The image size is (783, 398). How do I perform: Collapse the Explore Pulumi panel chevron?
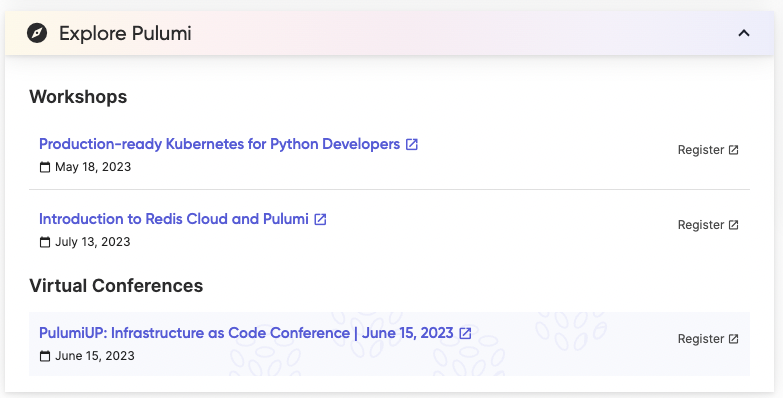click(744, 33)
